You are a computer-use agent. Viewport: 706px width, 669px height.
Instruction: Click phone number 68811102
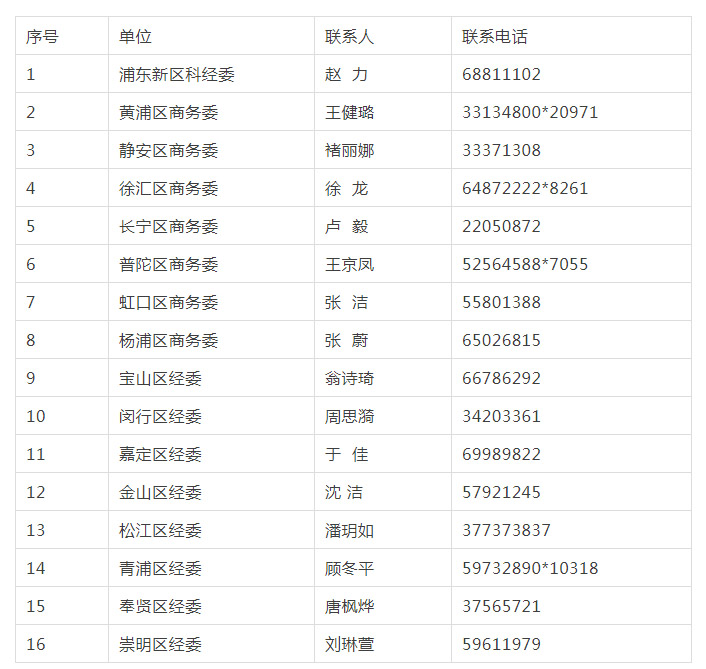[501, 74]
